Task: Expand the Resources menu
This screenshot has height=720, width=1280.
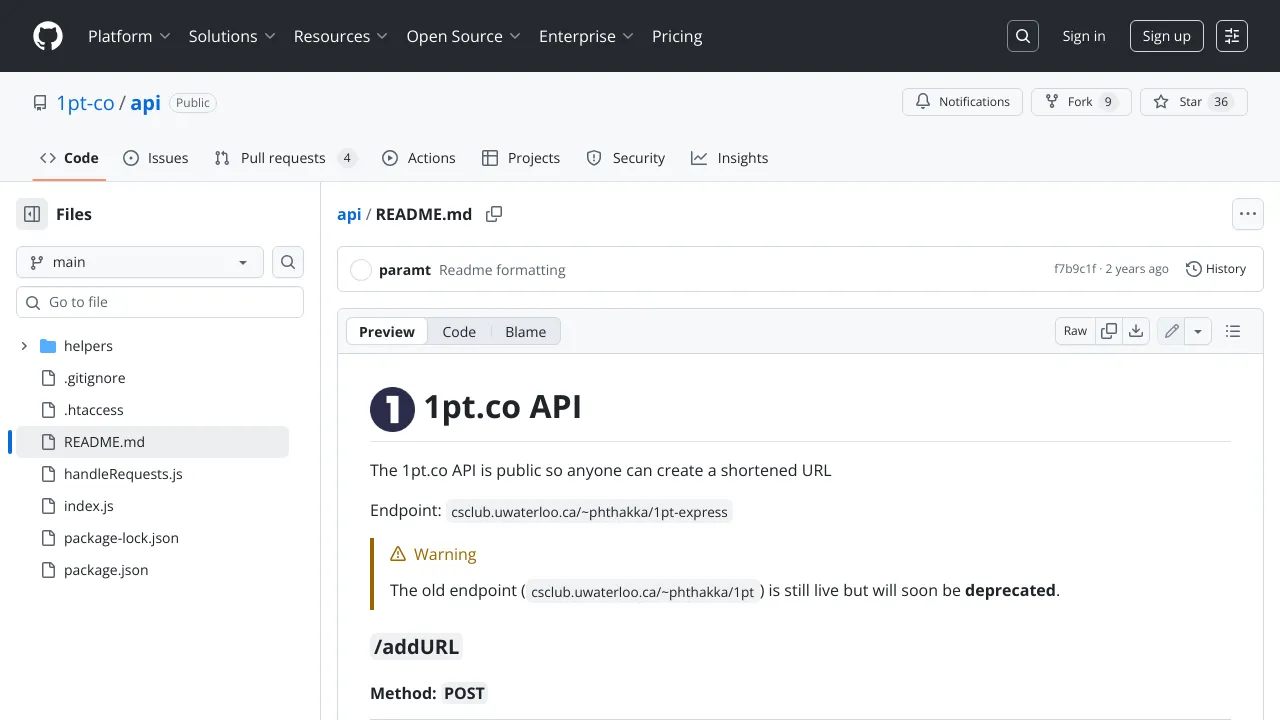Action: tap(340, 36)
